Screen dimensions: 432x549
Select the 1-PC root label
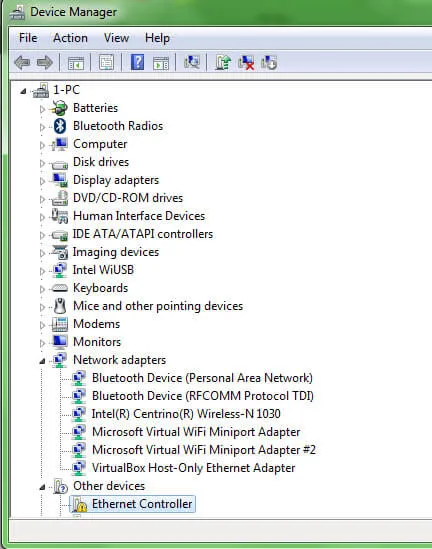click(67, 90)
